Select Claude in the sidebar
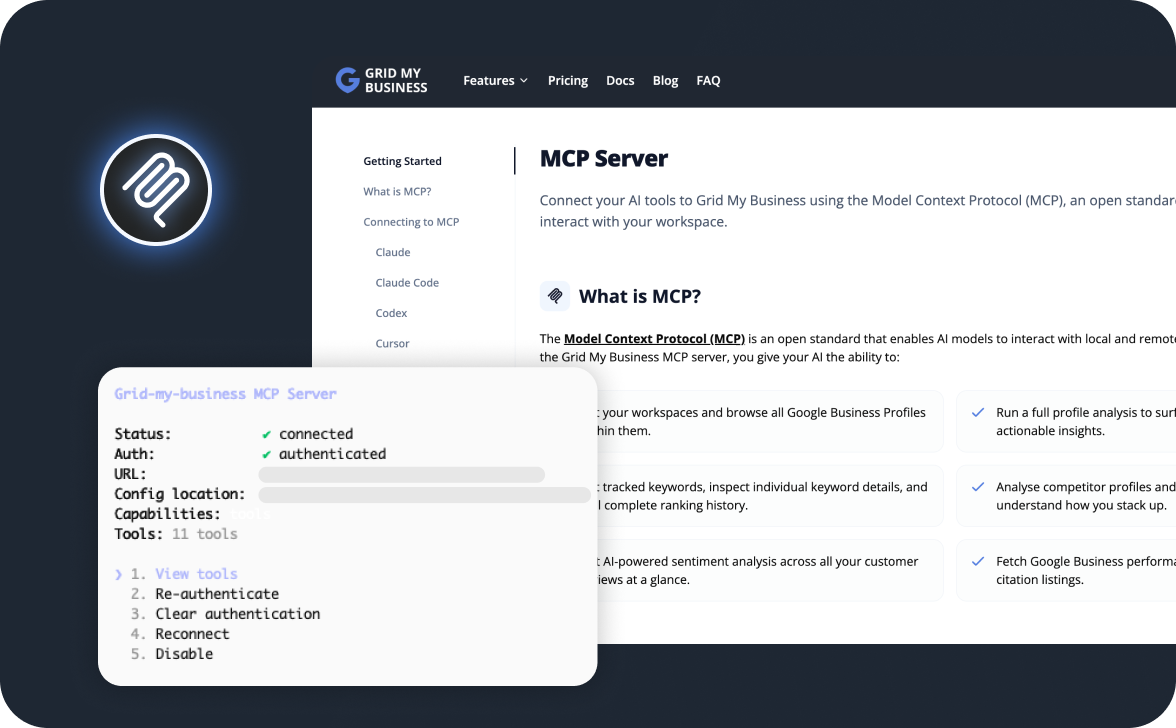Screen dimensions: 1176x728 pos(393,252)
